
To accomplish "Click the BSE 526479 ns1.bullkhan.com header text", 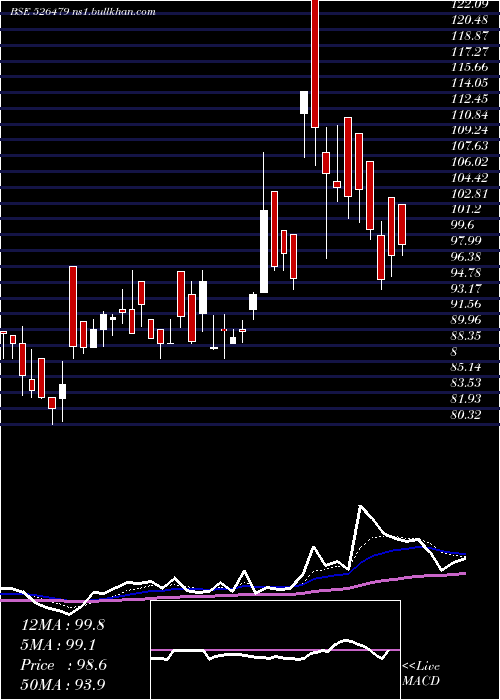I will (83, 12).
